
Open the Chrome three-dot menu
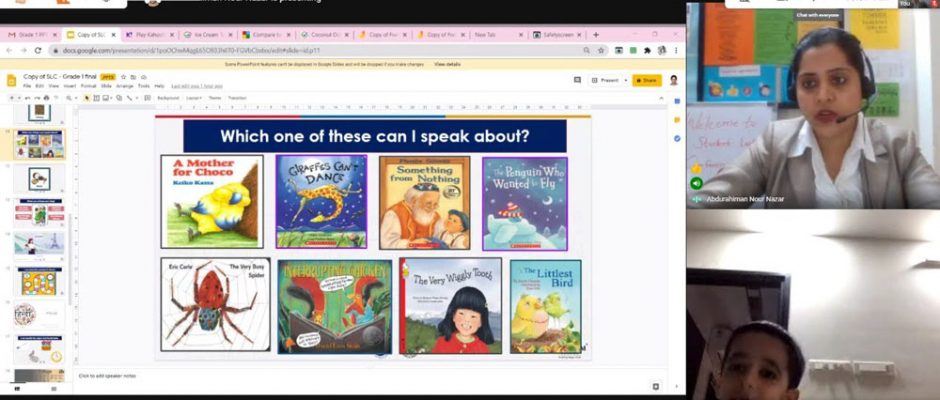tap(676, 51)
